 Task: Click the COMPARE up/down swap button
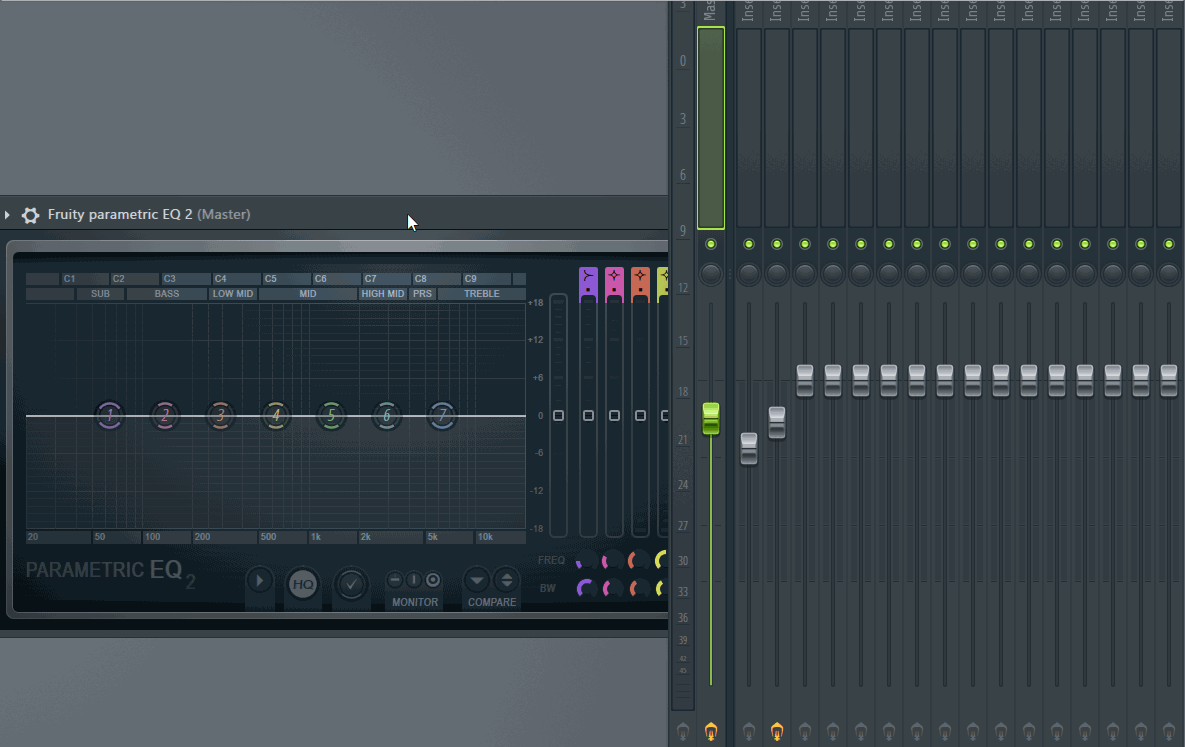(x=506, y=580)
